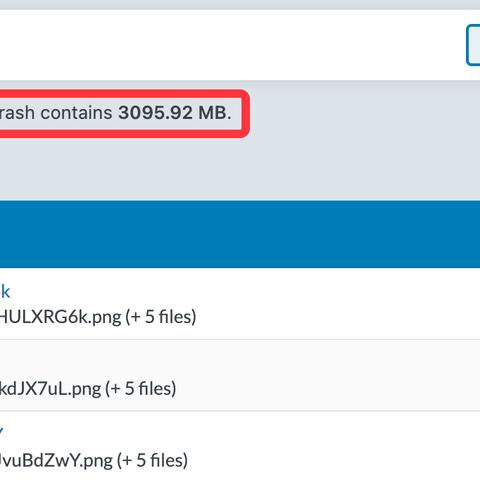Click '(+ 5 files)' beside HULXRG6k.png
Screen dimensions: 480x480
(x=161, y=317)
